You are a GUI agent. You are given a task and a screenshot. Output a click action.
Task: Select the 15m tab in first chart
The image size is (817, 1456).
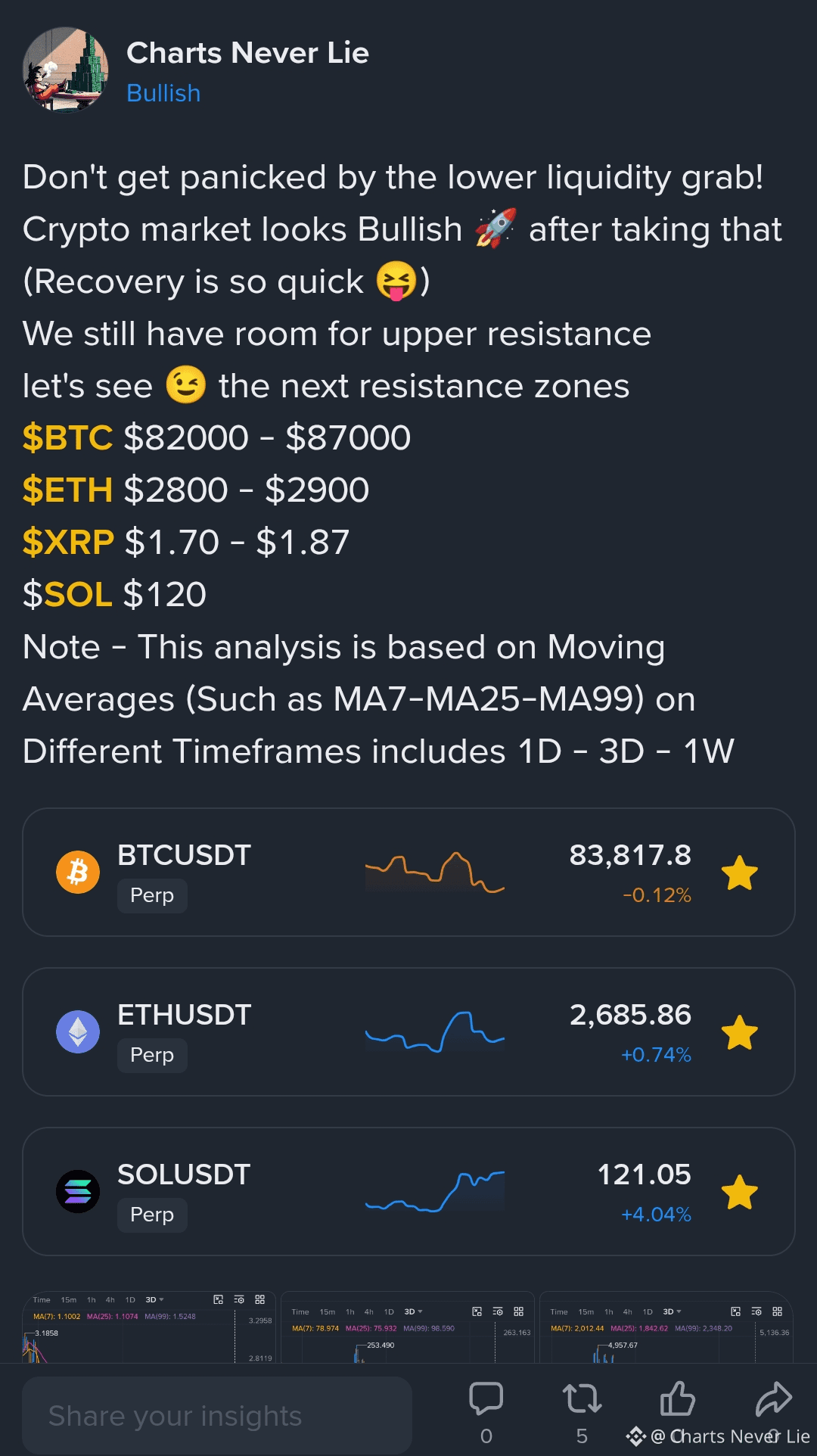click(69, 1299)
